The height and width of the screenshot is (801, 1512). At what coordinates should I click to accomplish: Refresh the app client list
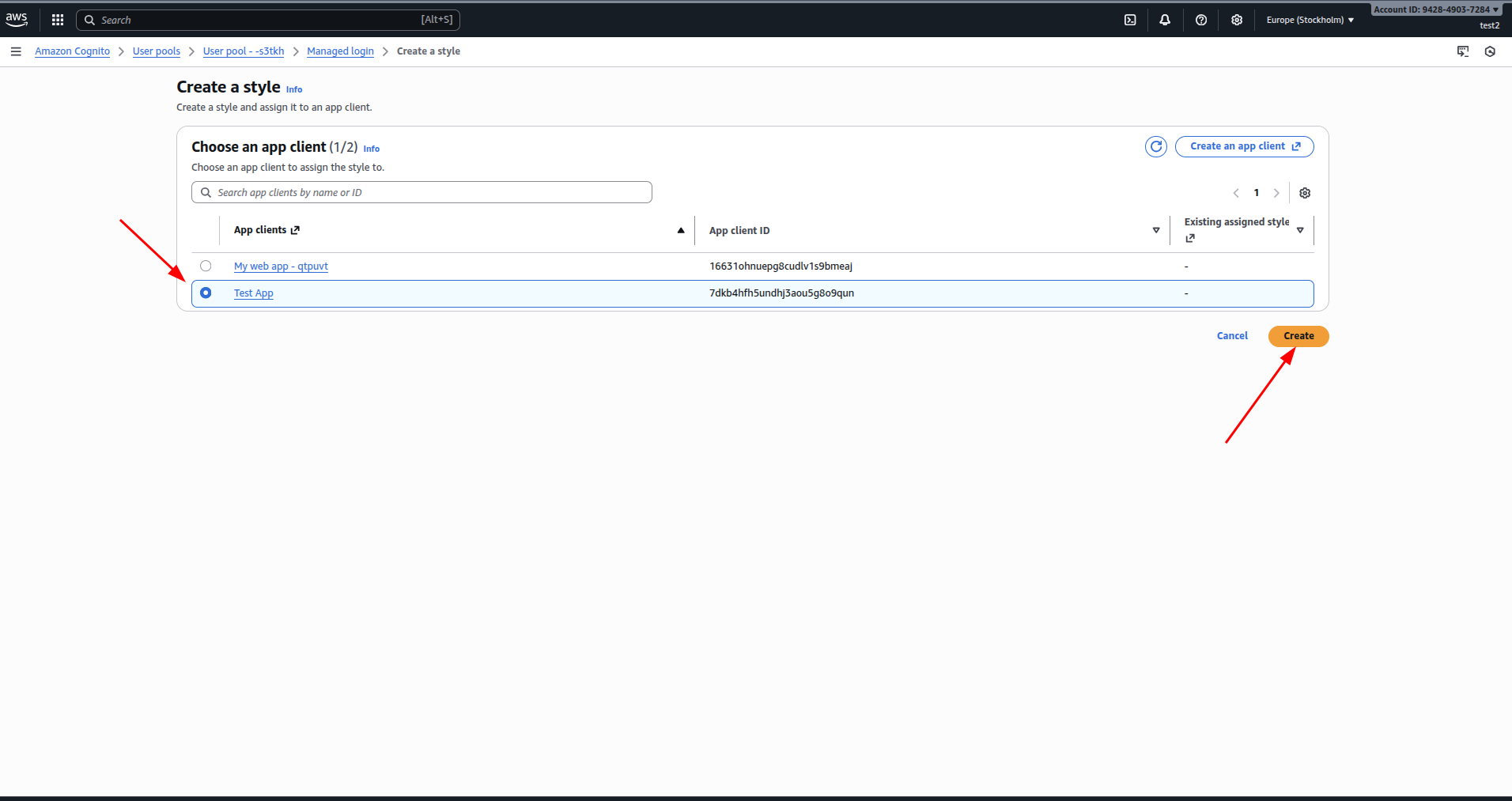tap(1156, 146)
